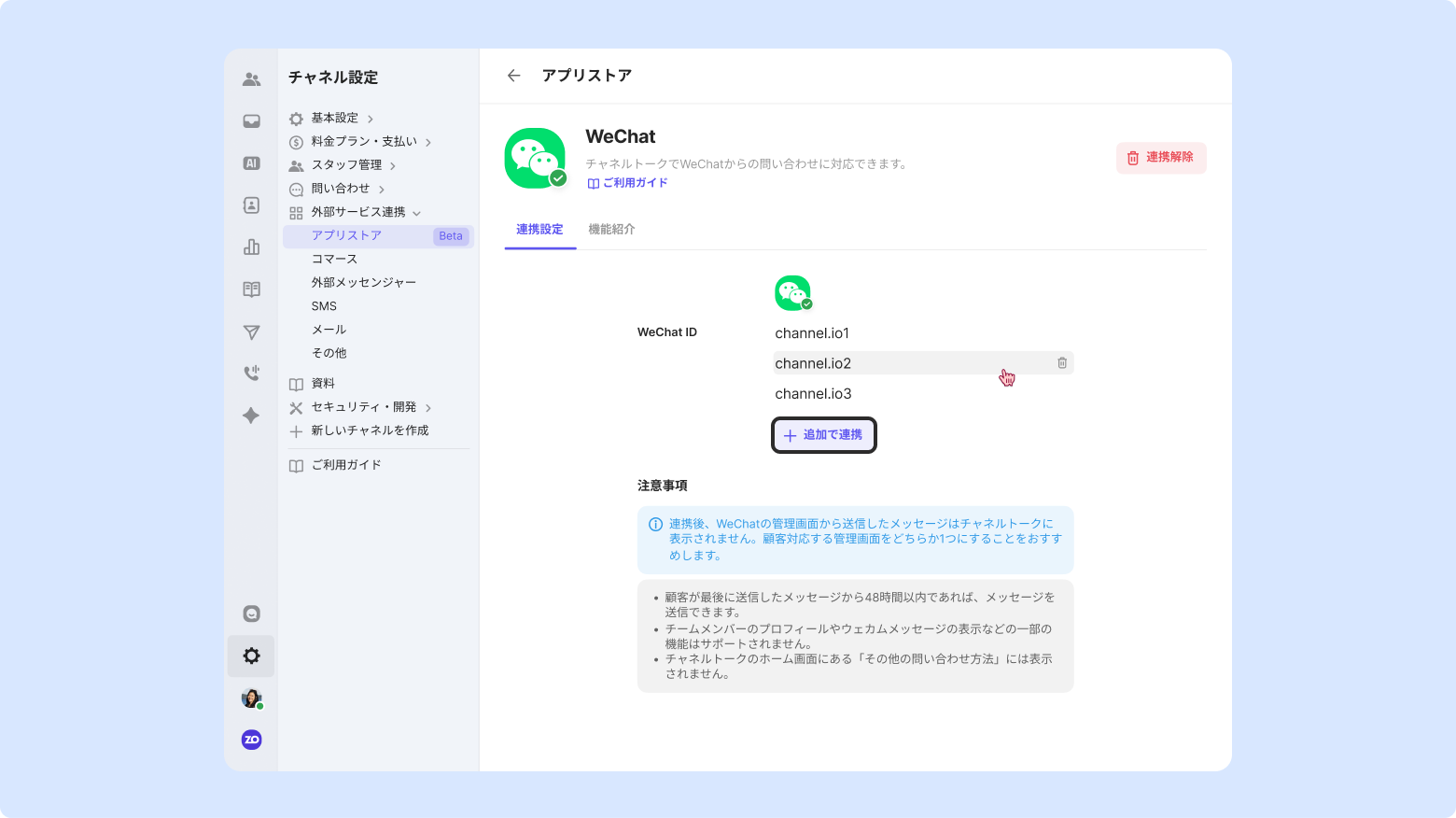
Task: Open the documents book icon in rail
Action: pos(251,289)
